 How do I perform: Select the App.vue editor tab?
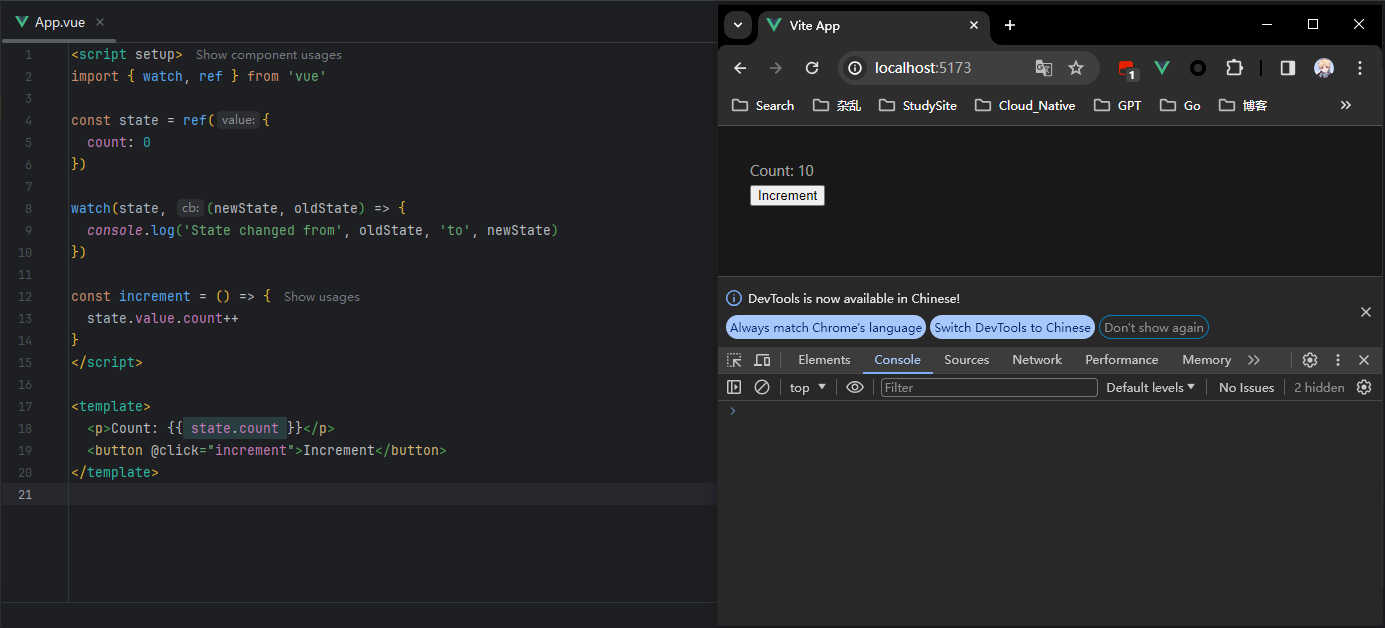pyautogui.click(x=59, y=22)
